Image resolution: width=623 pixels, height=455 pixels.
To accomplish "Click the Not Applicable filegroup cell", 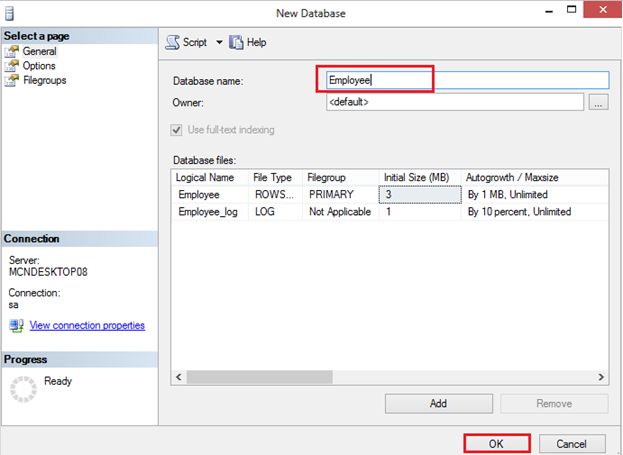I will (x=341, y=212).
